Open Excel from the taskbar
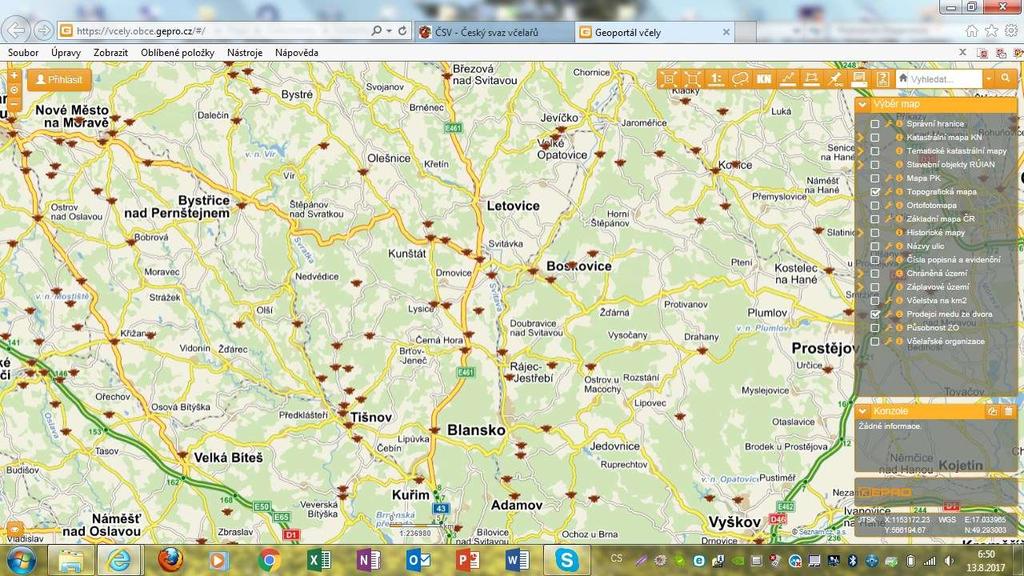The width and height of the screenshot is (1024, 576). coord(319,560)
